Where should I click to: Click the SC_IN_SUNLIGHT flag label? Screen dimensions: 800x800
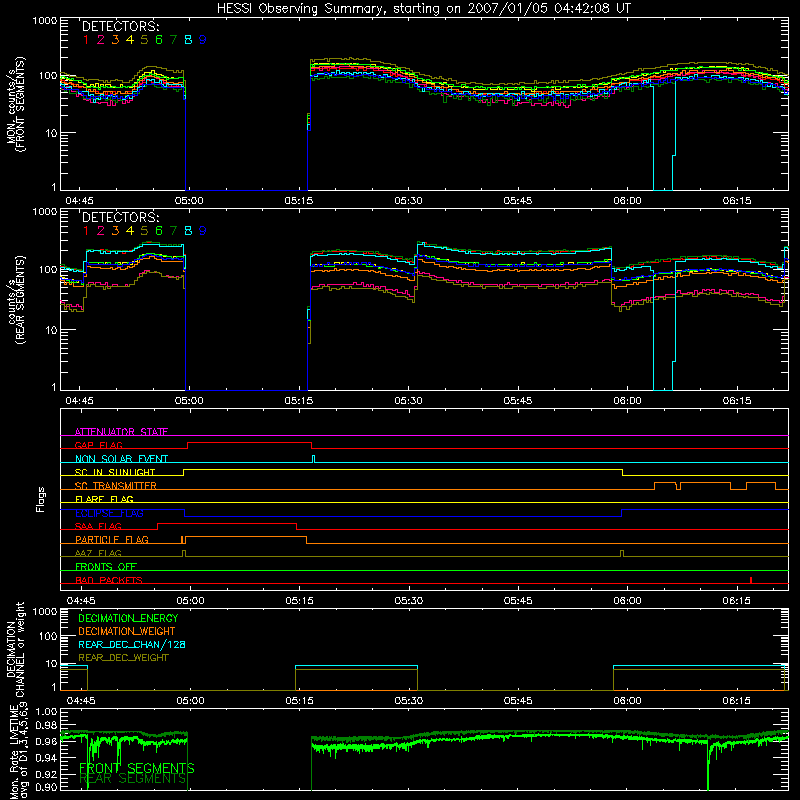point(115,472)
